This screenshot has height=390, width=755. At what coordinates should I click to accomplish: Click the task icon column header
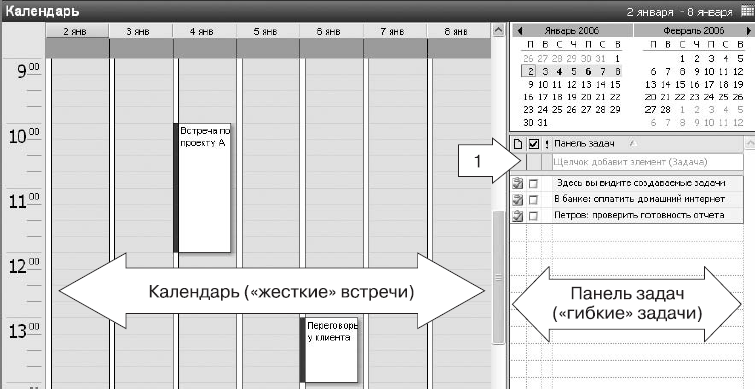518,143
